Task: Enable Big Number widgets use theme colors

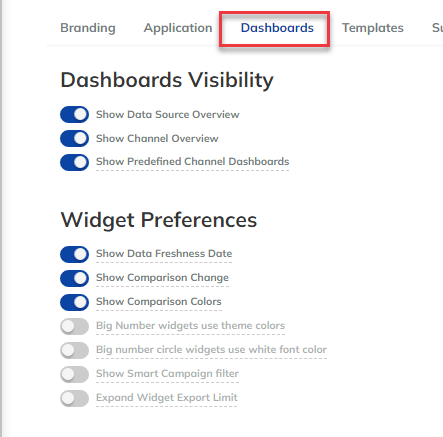Action: pos(74,326)
